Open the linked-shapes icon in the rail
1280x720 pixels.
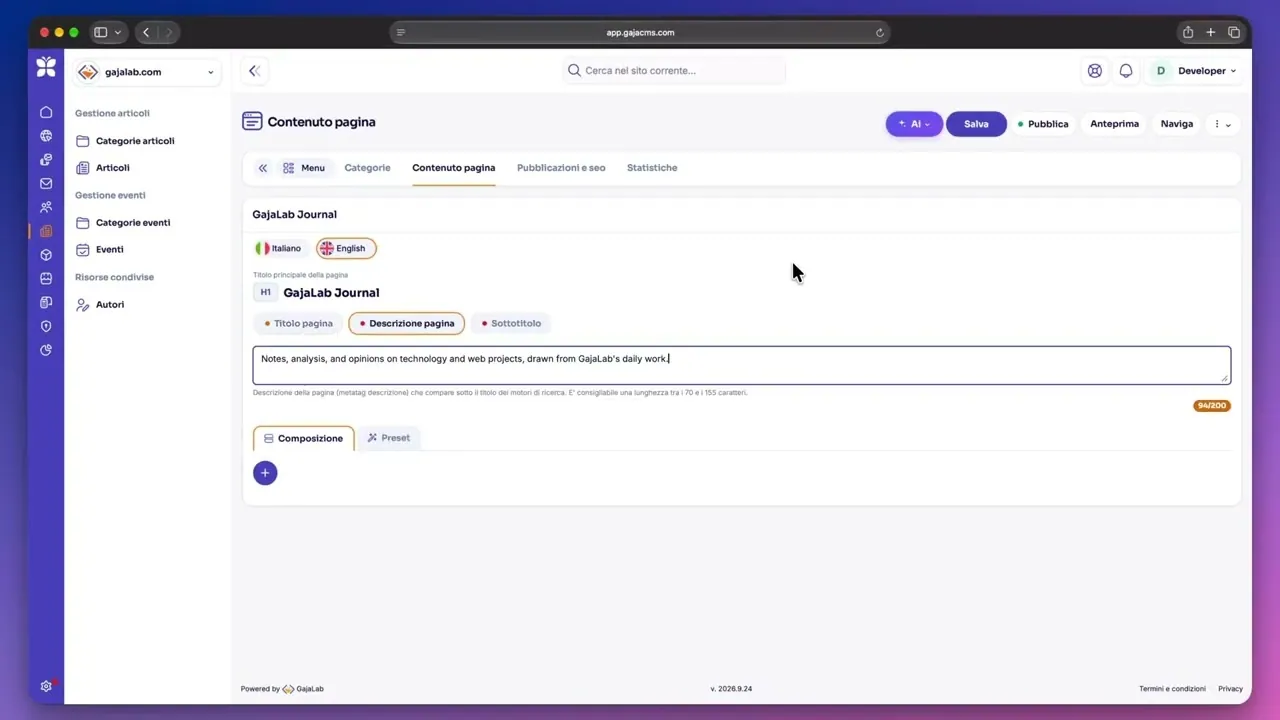46,160
